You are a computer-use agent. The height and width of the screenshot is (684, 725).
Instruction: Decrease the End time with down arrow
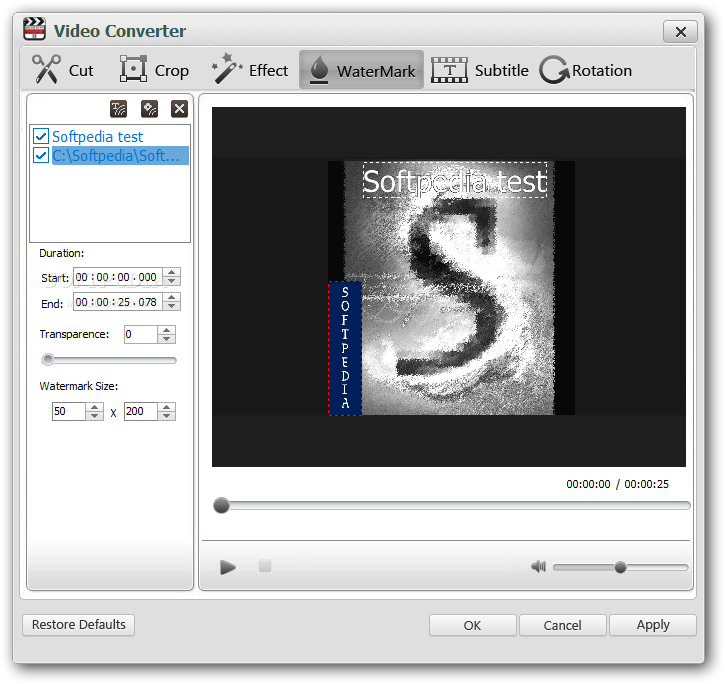click(x=172, y=306)
